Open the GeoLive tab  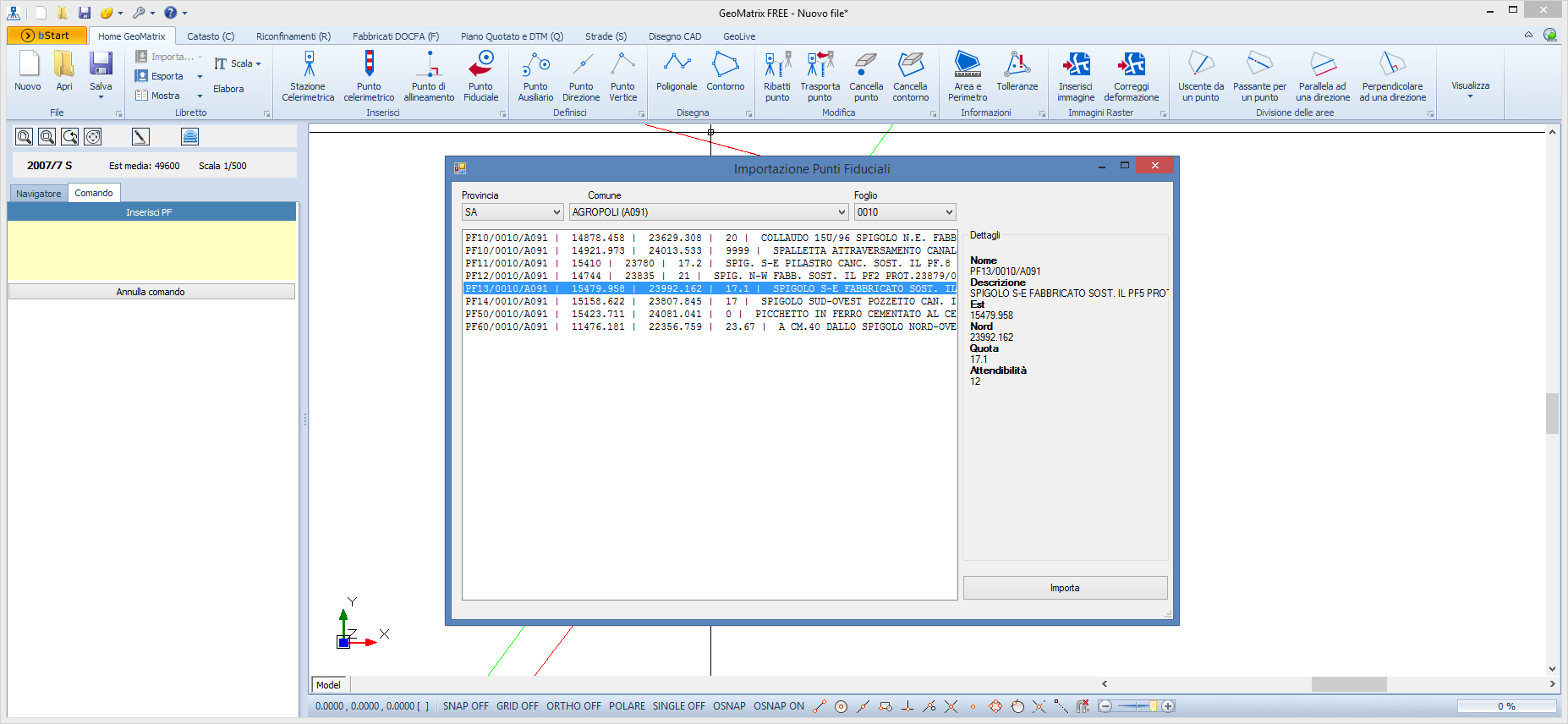tap(739, 36)
